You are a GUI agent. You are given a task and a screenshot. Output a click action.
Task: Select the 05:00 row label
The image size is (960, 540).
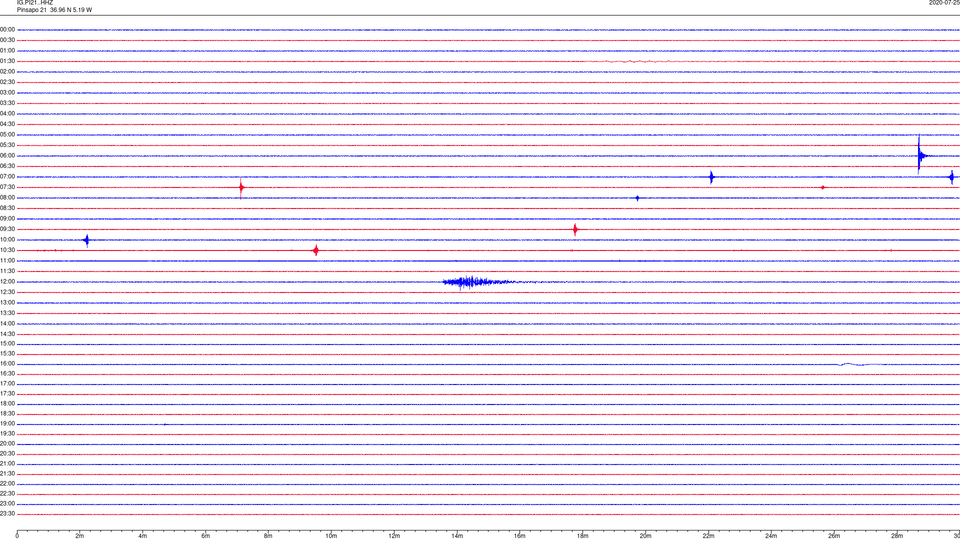pos(7,135)
